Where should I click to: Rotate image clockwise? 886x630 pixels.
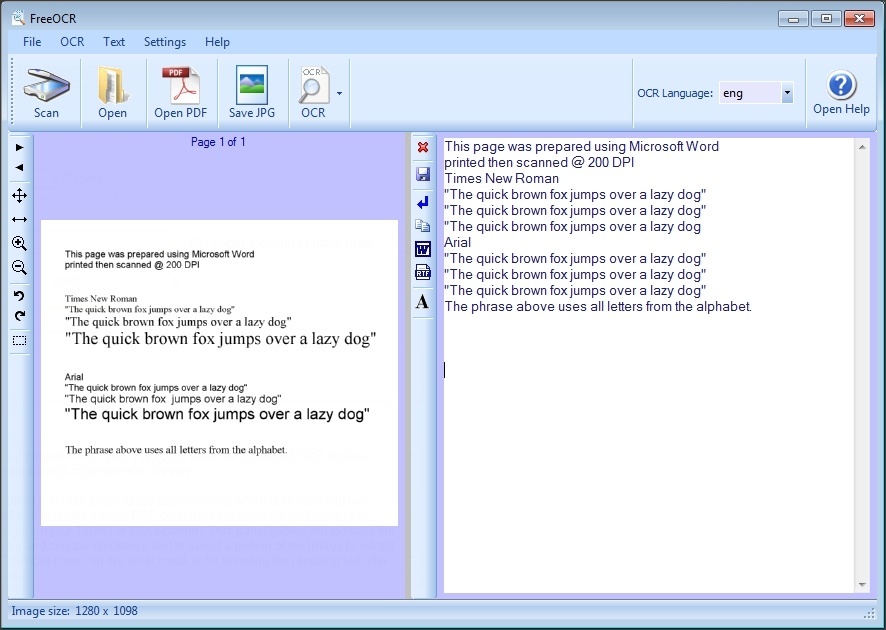[20, 316]
